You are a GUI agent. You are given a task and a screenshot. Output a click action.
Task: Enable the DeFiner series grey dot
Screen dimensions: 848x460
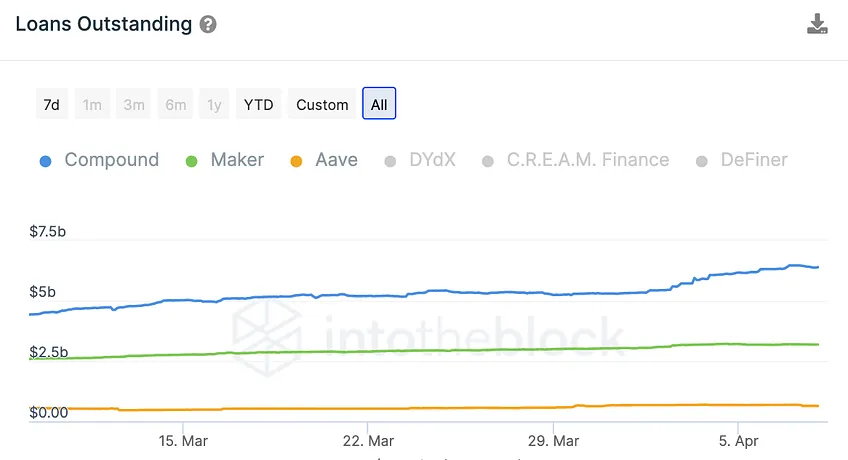tap(701, 161)
